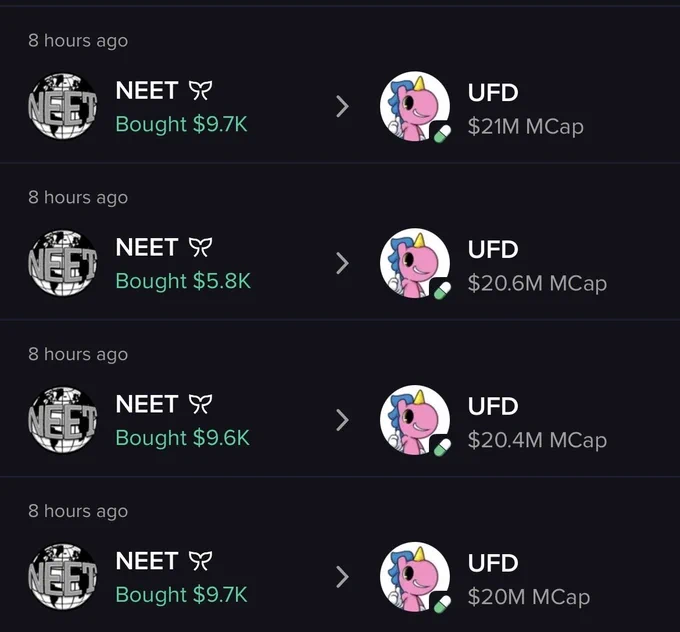Expand chevron arrow in the $20.4M MCap row
680x632 pixels.
point(342,420)
